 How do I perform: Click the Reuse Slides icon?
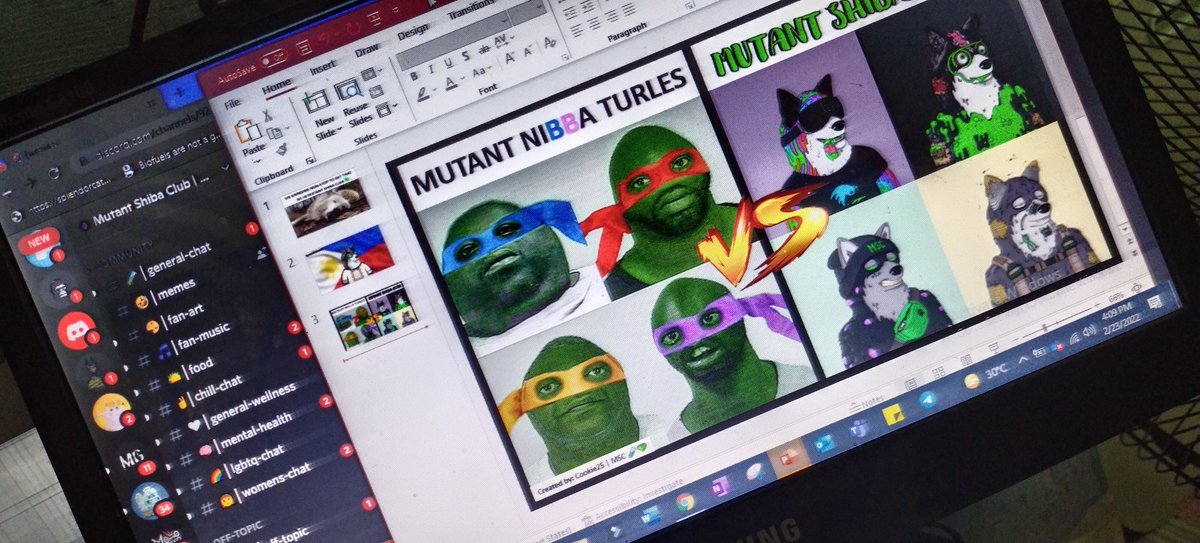pyautogui.click(x=348, y=92)
